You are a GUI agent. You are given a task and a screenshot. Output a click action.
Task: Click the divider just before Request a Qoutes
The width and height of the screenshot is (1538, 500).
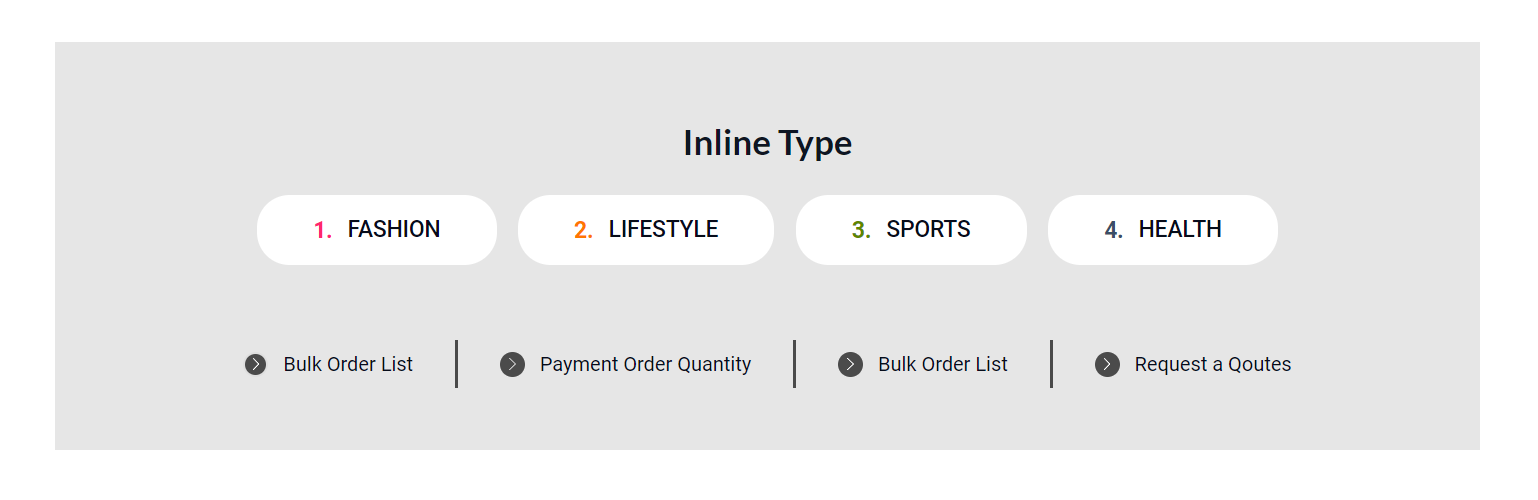tap(1051, 364)
